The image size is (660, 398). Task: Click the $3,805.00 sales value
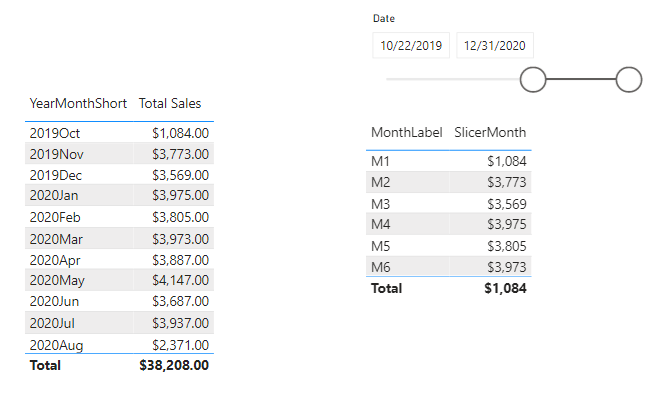coord(181,218)
